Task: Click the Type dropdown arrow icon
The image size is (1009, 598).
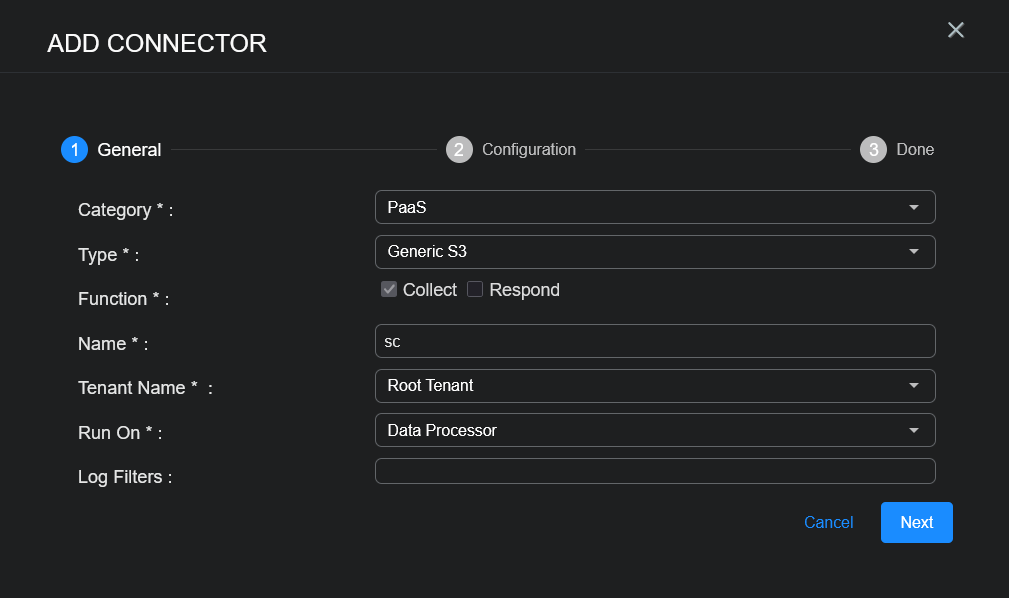Action: [913, 252]
